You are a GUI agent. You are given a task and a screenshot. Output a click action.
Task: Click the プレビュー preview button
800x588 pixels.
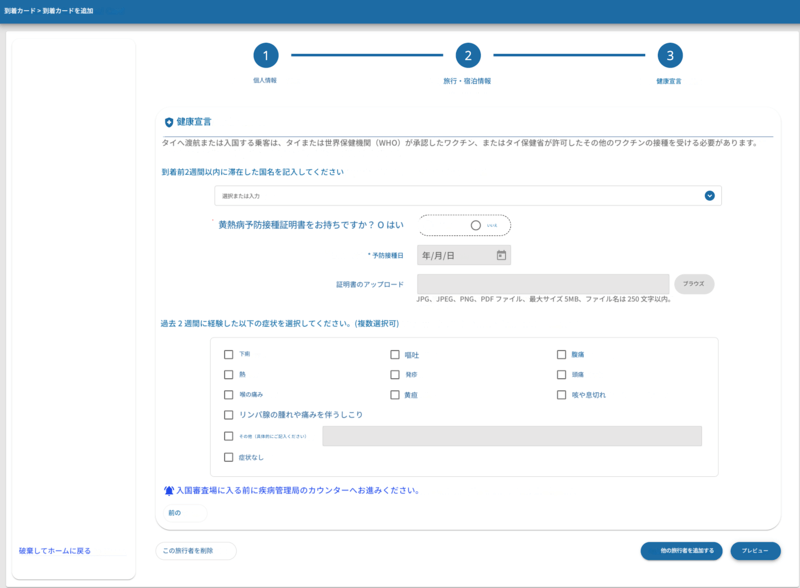click(x=756, y=551)
